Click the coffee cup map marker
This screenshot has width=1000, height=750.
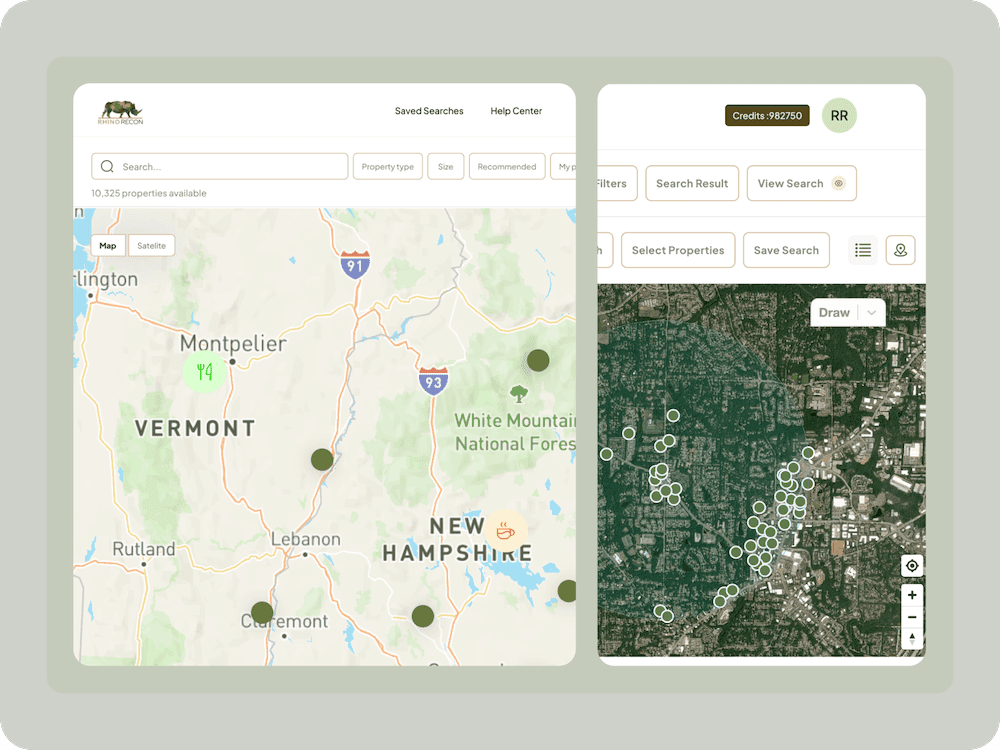click(x=506, y=531)
